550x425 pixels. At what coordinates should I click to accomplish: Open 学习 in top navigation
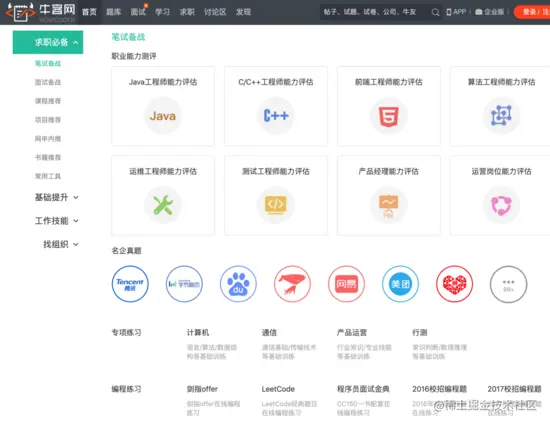click(x=162, y=12)
